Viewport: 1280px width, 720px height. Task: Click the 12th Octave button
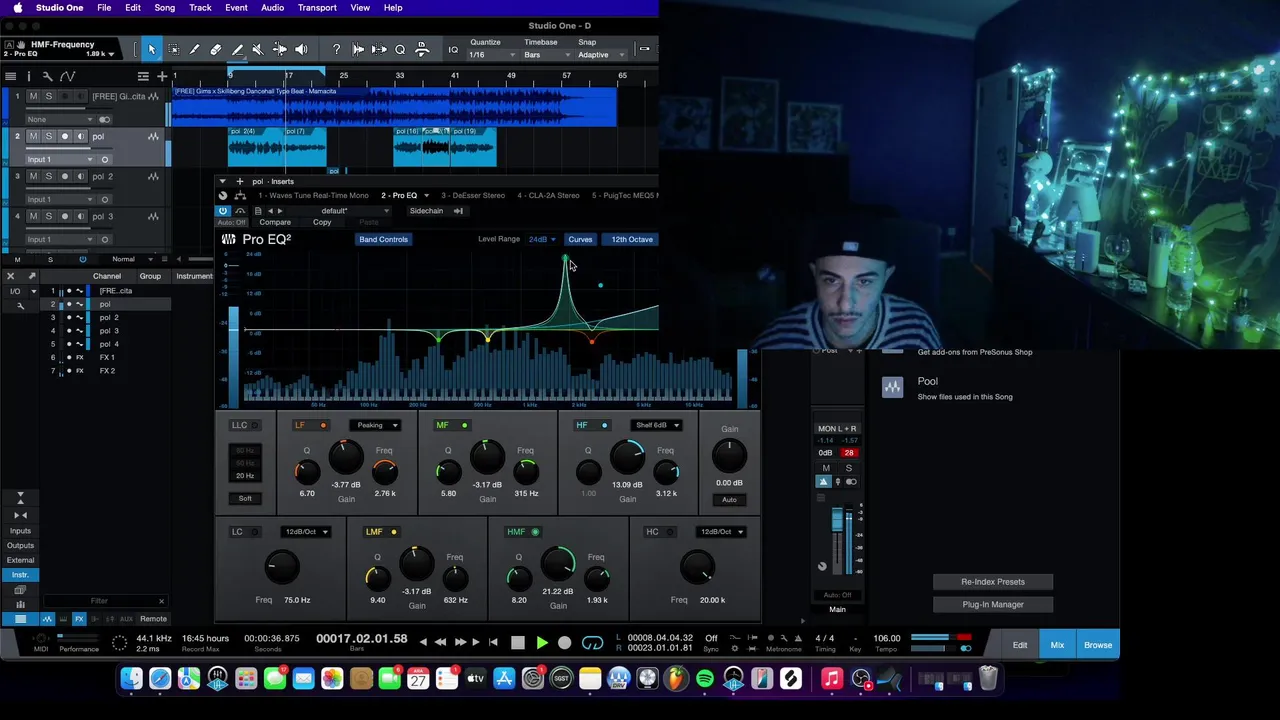(x=632, y=239)
